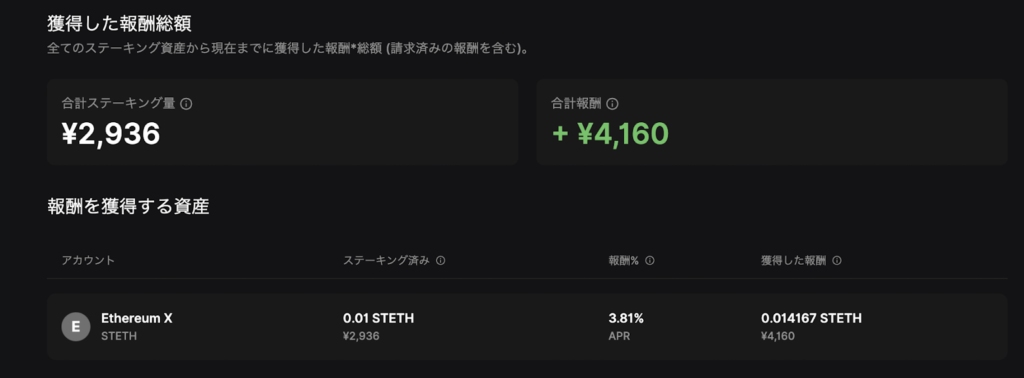The width and height of the screenshot is (1024, 378).
Task: Show the info tooltip next to 報酬%
Action: (x=650, y=260)
